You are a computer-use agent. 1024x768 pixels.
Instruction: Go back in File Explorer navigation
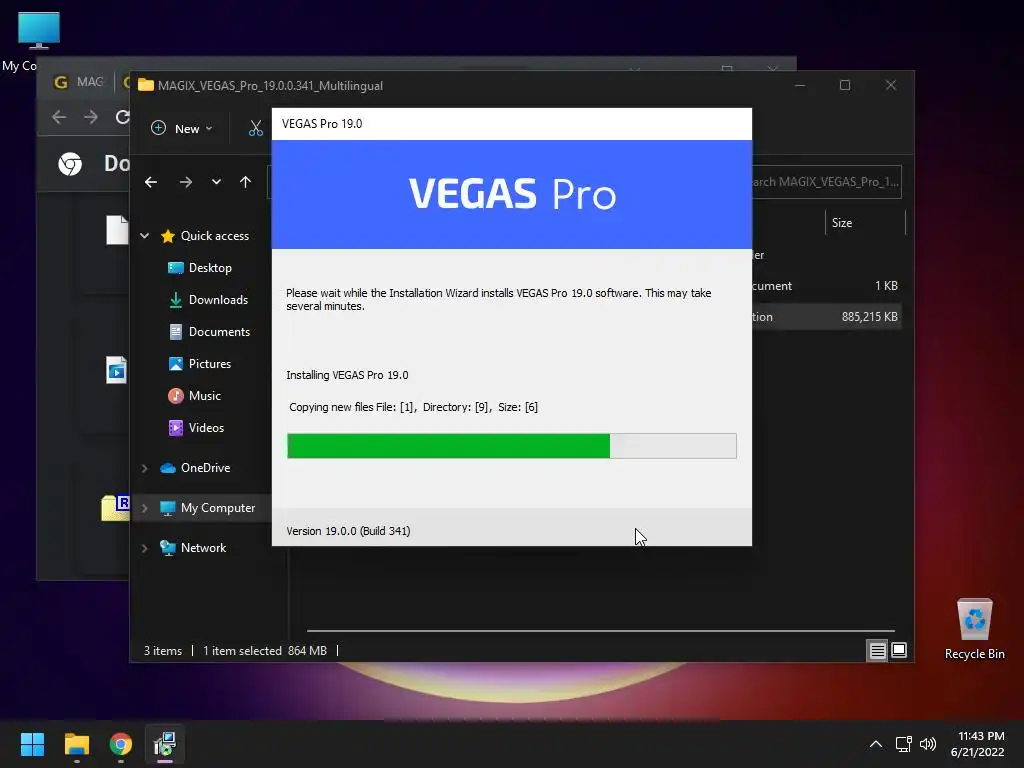coord(151,182)
